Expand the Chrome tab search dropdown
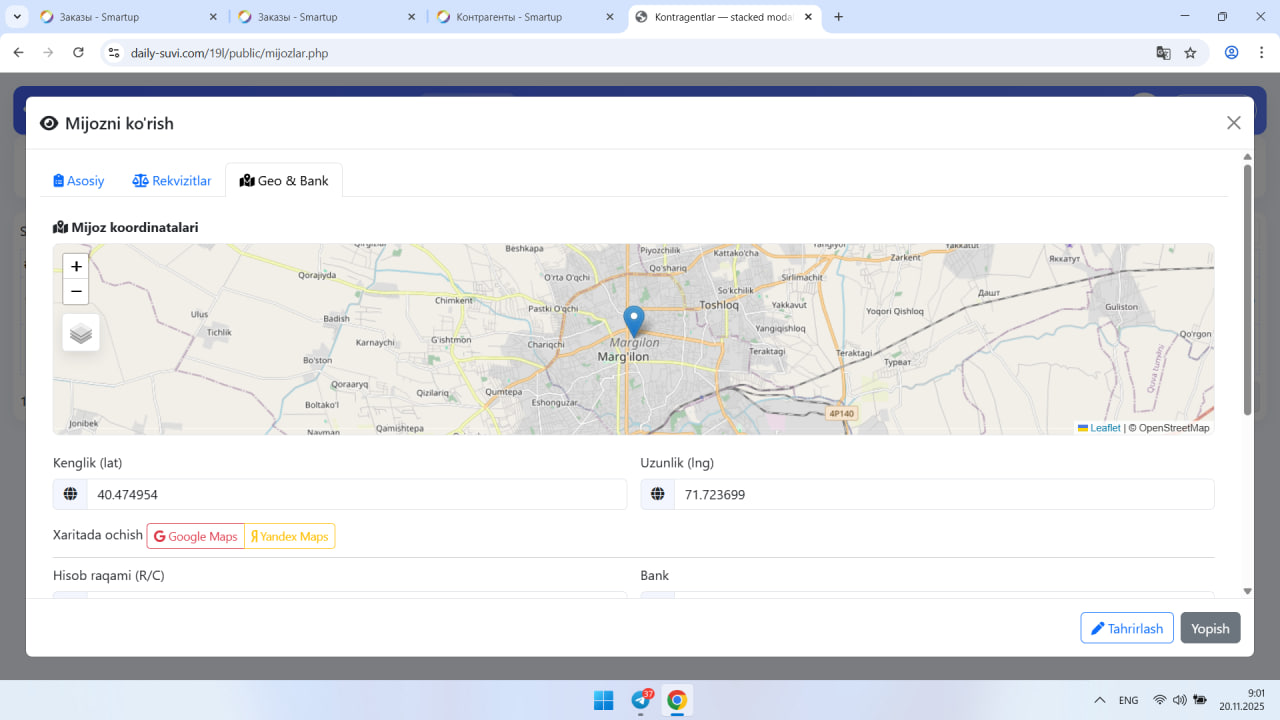 click(18, 17)
